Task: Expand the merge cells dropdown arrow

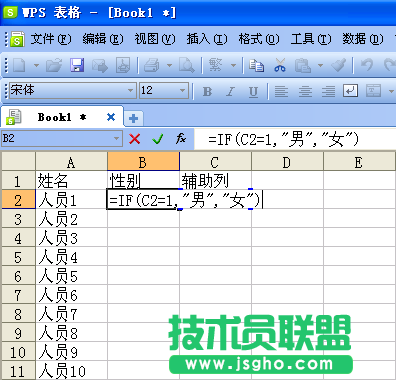Action: (391, 91)
